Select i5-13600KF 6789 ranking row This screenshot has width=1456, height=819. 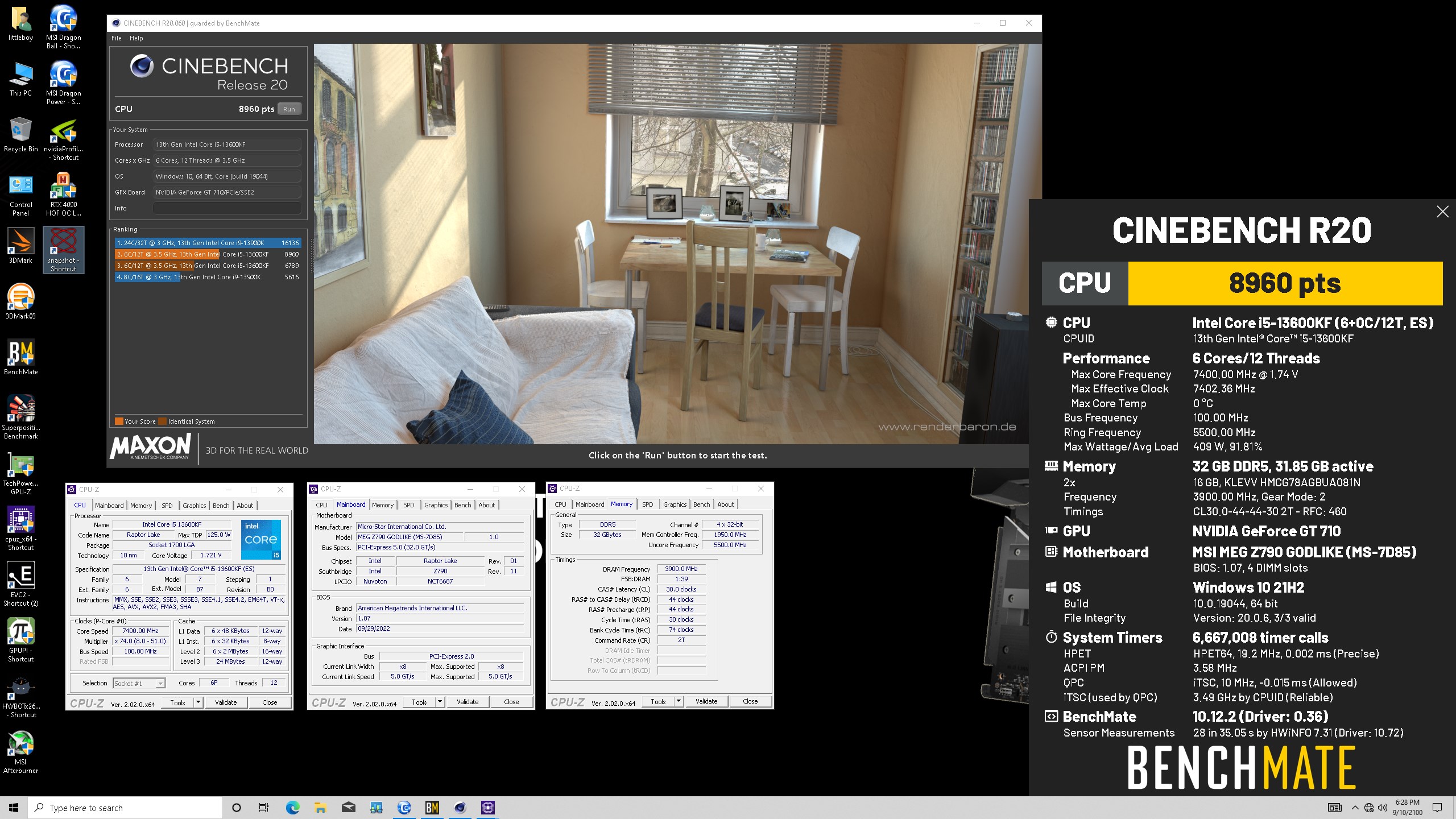click(208, 266)
